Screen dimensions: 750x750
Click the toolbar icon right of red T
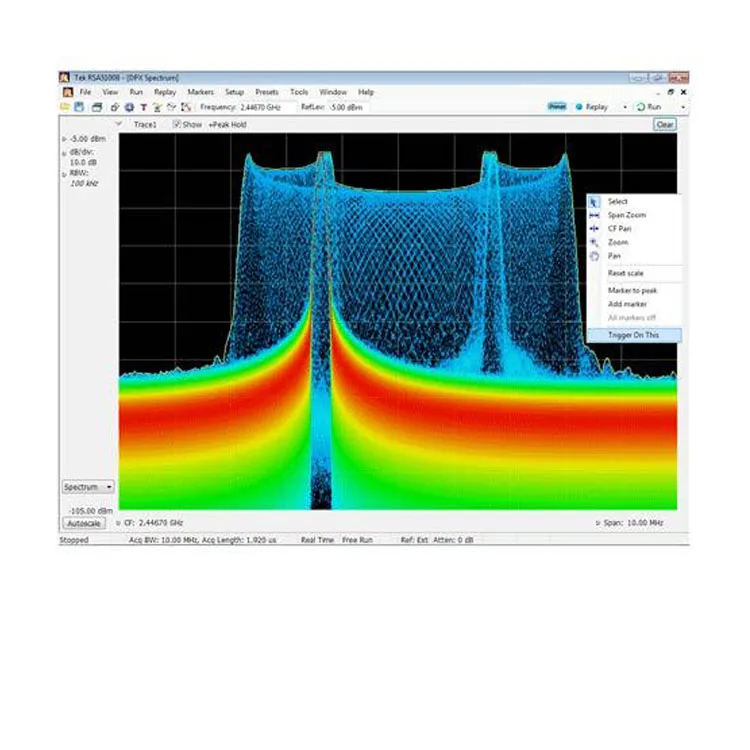(x=157, y=107)
